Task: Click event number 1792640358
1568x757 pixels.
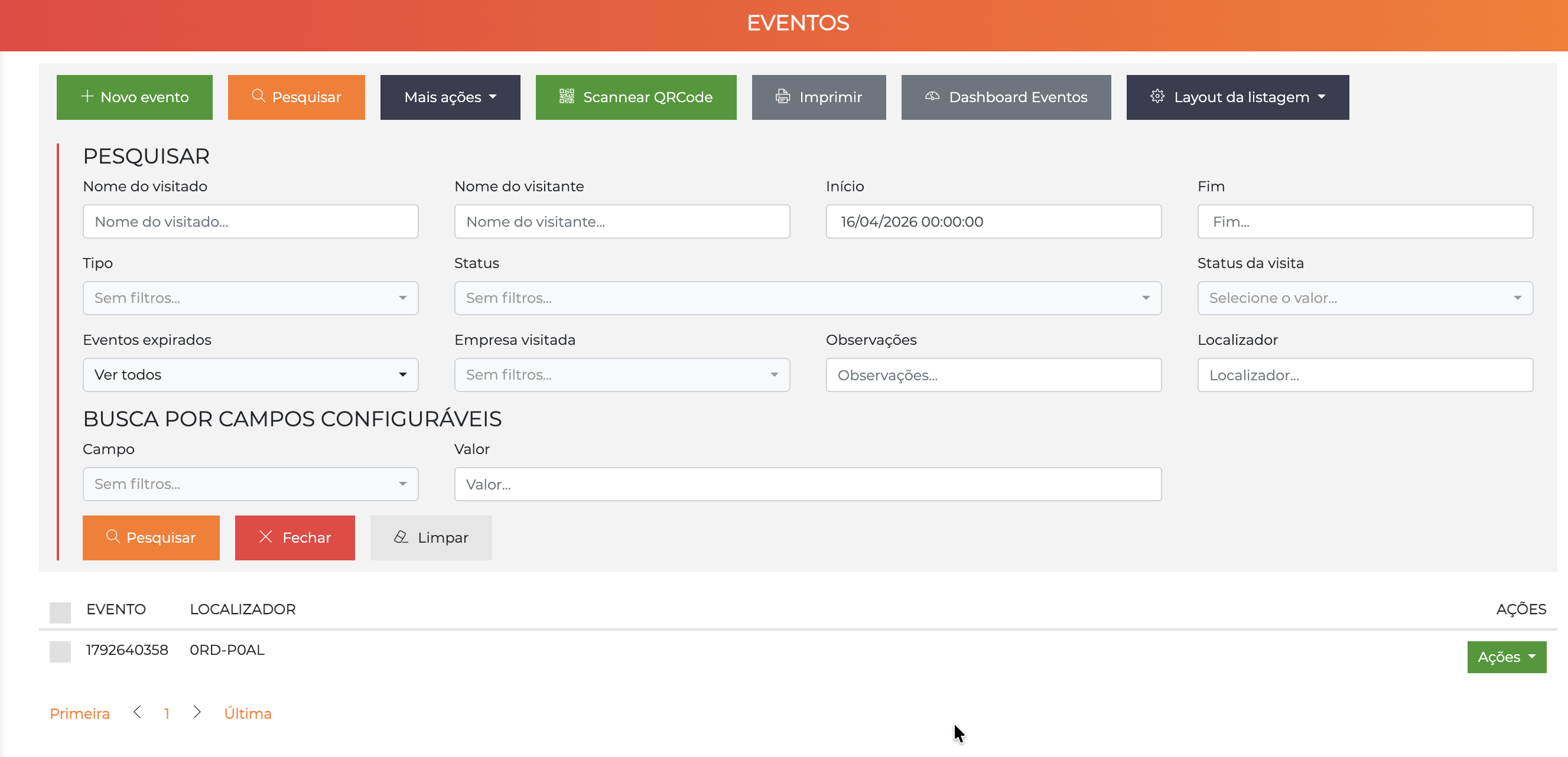Action: [x=127, y=650]
